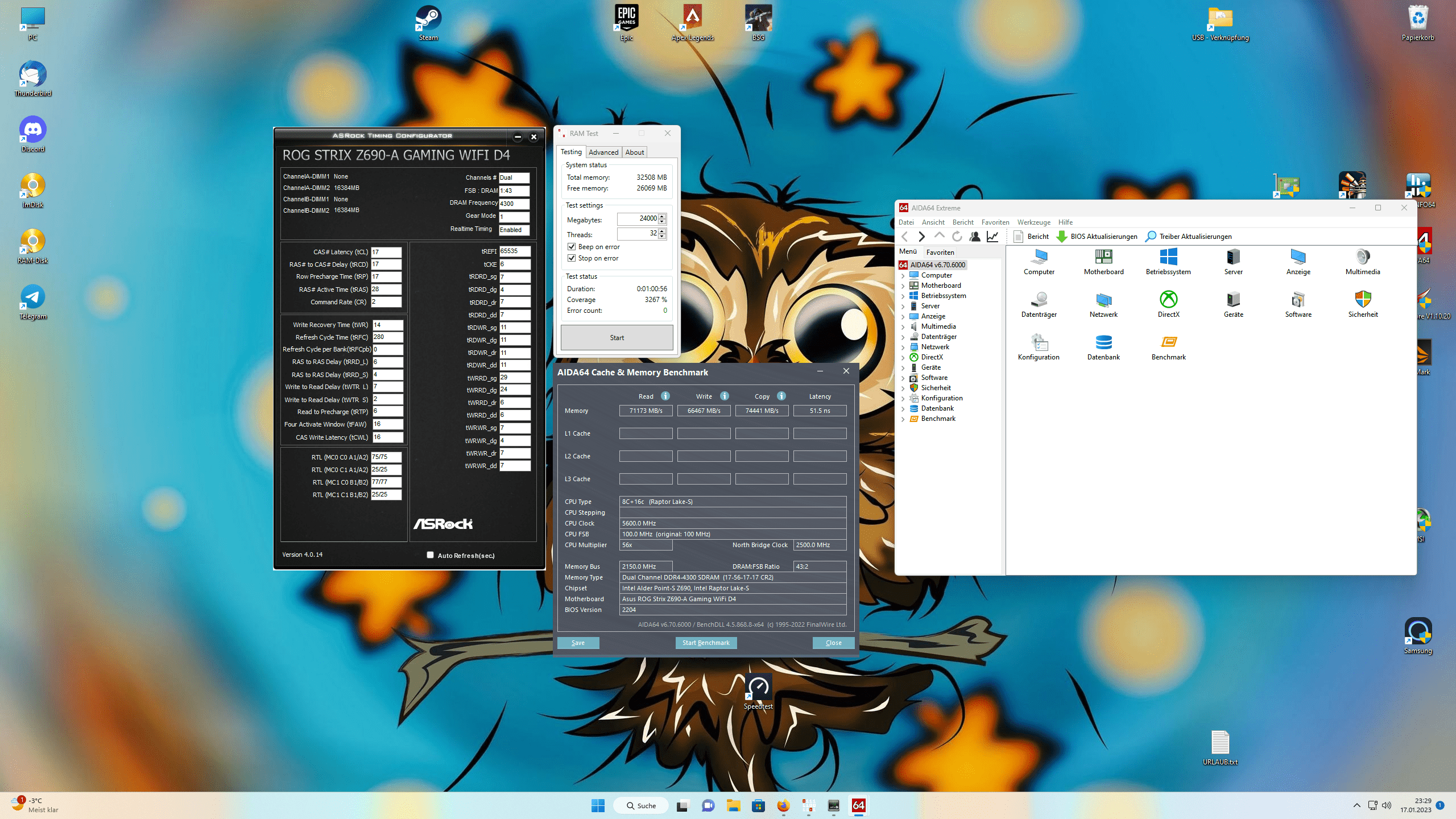Image resolution: width=1456 pixels, height=819 pixels.
Task: Click the CAS# Latency (tCL) value field
Action: coord(386,252)
